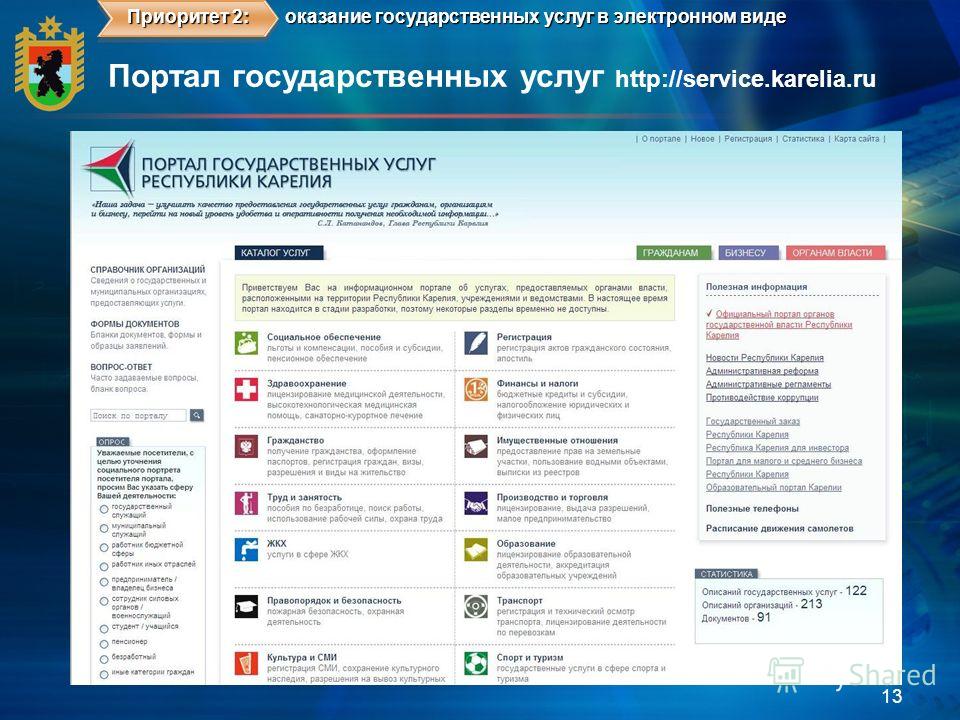Open Образовательный портал Карелии link

point(774,487)
